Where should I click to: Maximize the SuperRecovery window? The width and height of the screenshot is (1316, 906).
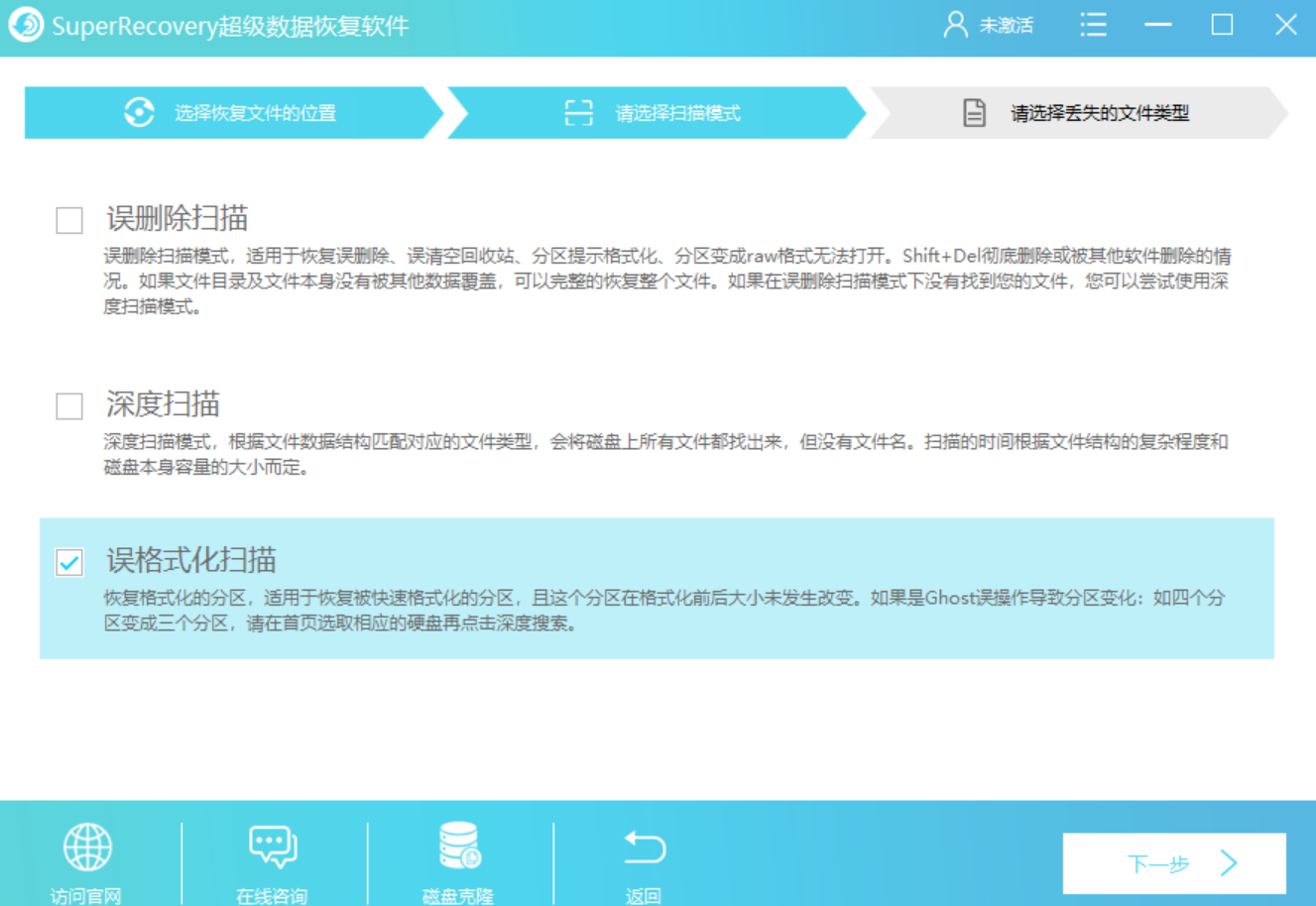(x=1222, y=25)
